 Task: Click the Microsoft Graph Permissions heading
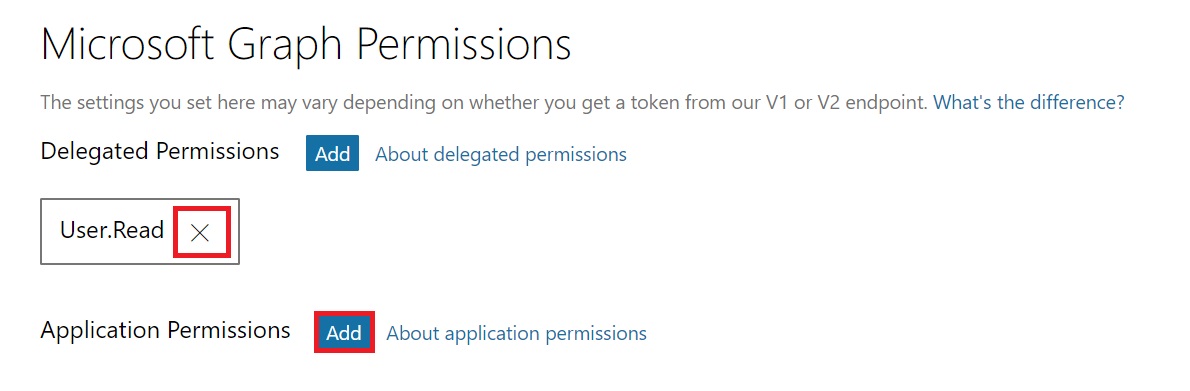click(x=306, y=44)
